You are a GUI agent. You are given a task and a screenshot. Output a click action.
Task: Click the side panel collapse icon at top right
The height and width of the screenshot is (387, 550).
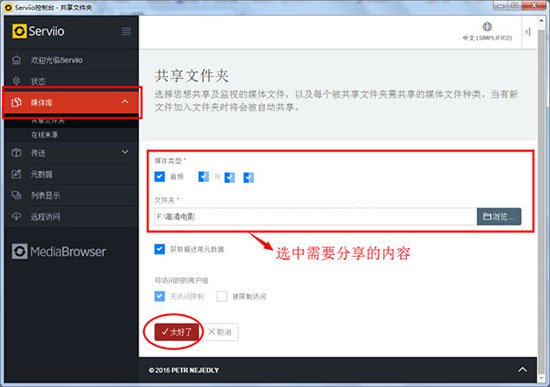coord(528,32)
